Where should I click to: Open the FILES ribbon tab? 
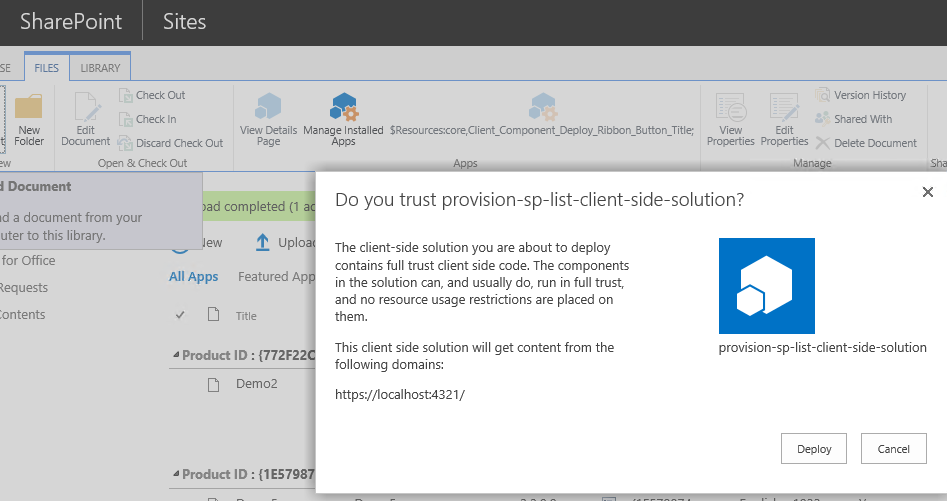[47, 68]
